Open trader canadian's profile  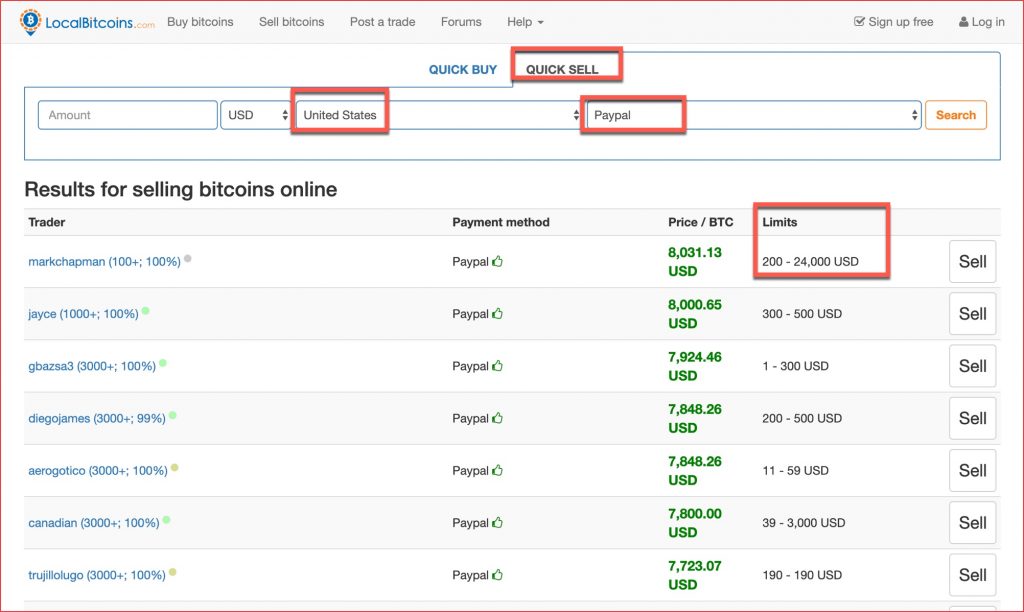tap(94, 523)
